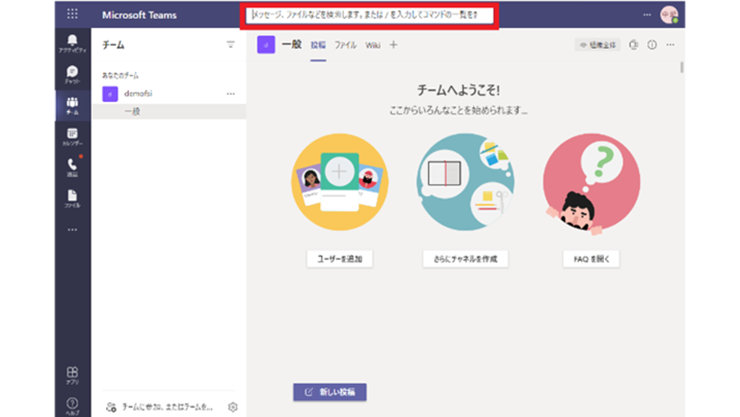
Task: Click the あなたのチーム heading
Action: coord(120,75)
